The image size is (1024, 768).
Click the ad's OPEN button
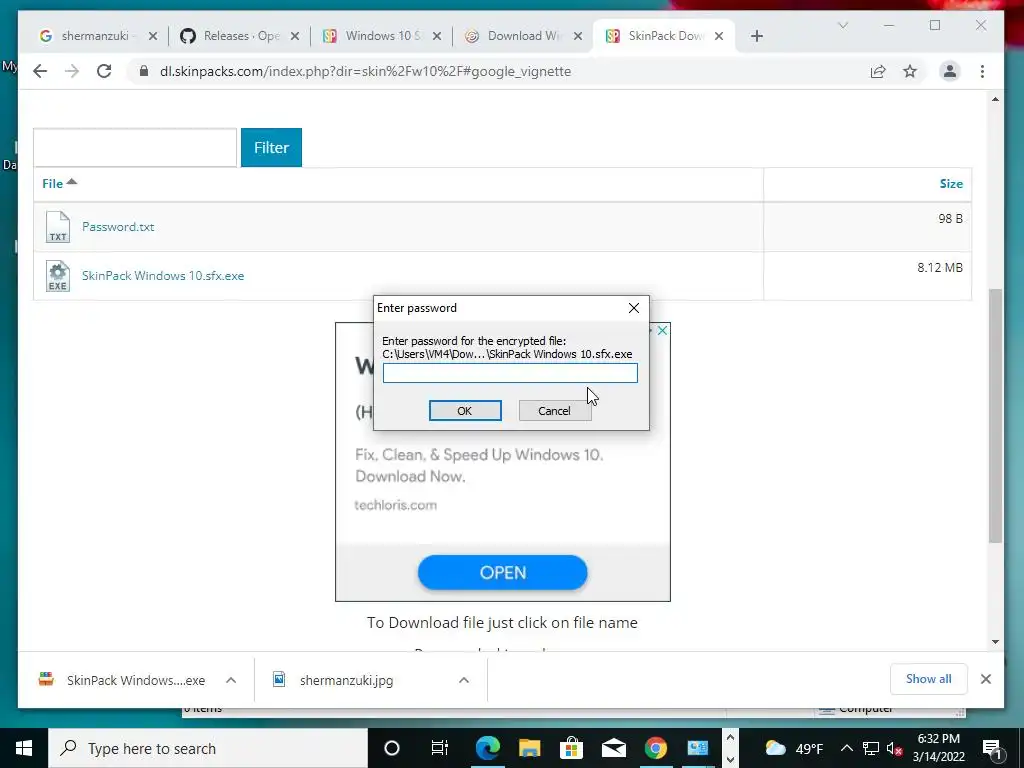pos(503,573)
